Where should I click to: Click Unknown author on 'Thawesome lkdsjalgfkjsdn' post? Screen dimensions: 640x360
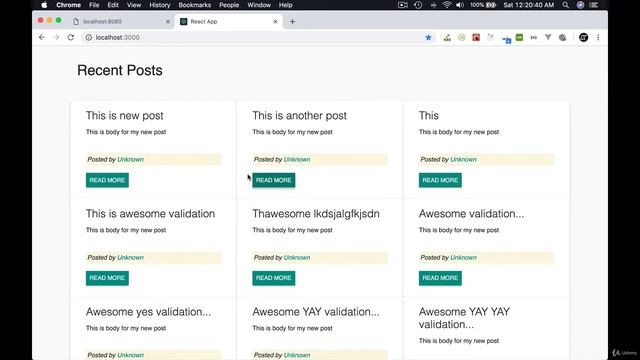[297, 258]
